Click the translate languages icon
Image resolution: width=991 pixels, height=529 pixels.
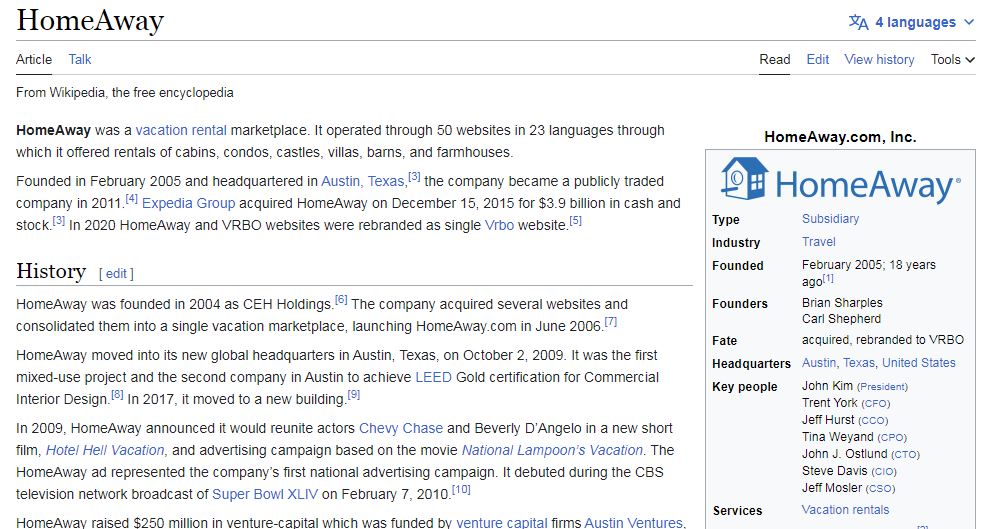[x=858, y=22]
